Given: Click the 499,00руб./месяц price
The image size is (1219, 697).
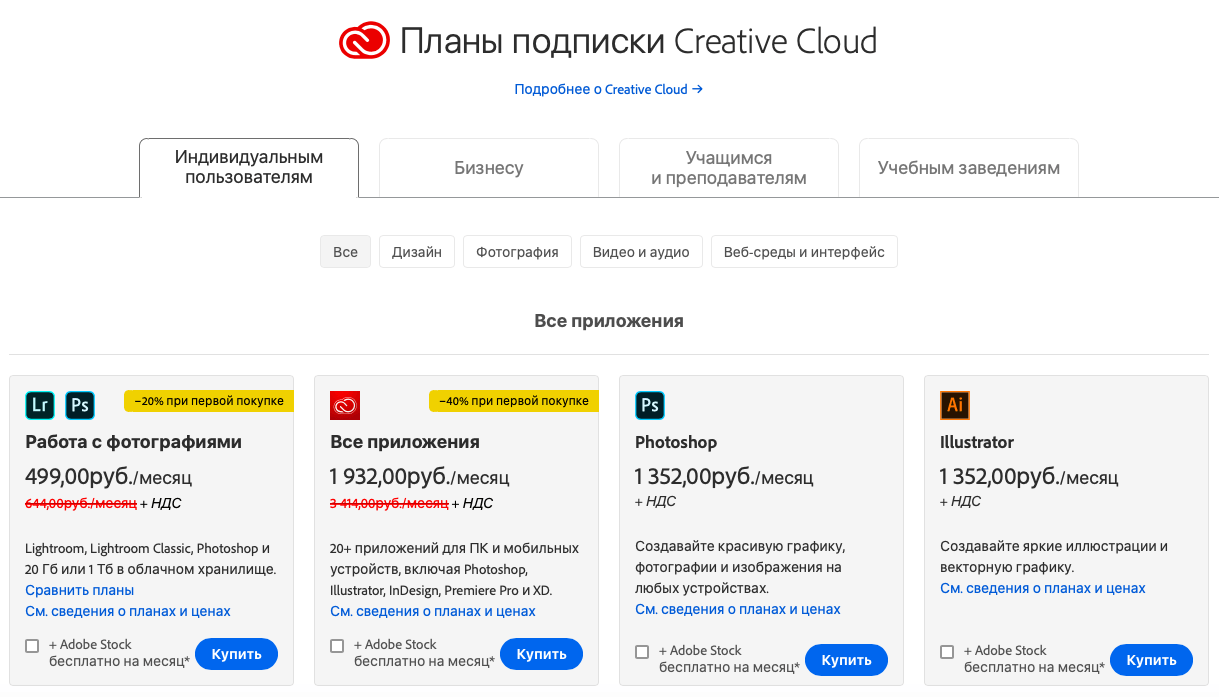Looking at the screenshot, I should [x=108, y=476].
